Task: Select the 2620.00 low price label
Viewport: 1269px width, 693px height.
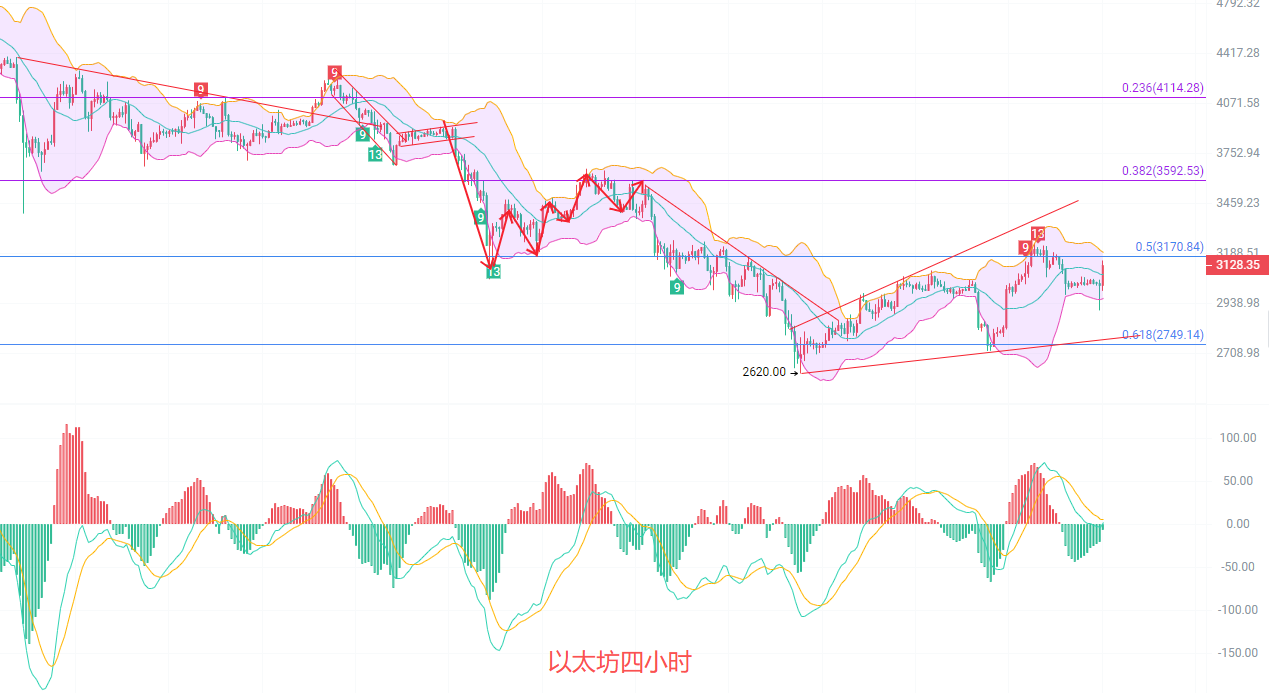Action: click(x=764, y=372)
